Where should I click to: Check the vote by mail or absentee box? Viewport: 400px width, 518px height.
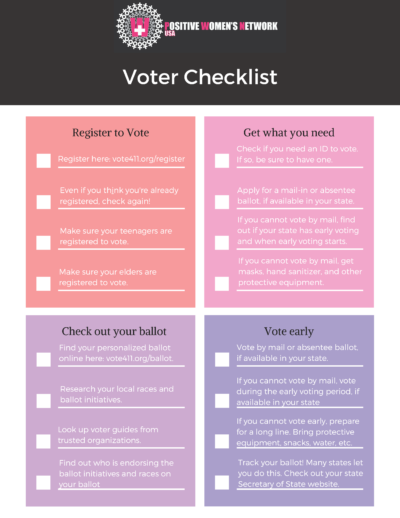(x=222, y=359)
